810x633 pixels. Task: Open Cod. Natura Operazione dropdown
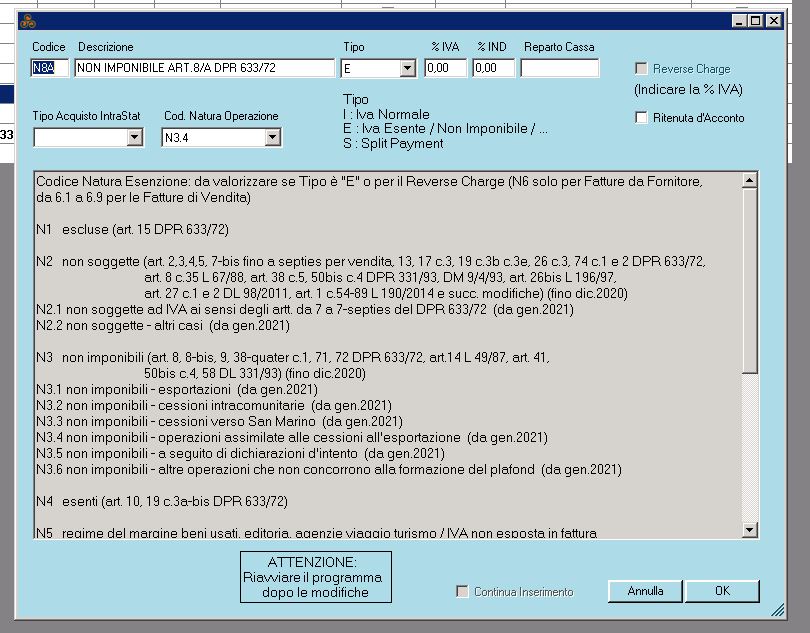click(x=272, y=138)
